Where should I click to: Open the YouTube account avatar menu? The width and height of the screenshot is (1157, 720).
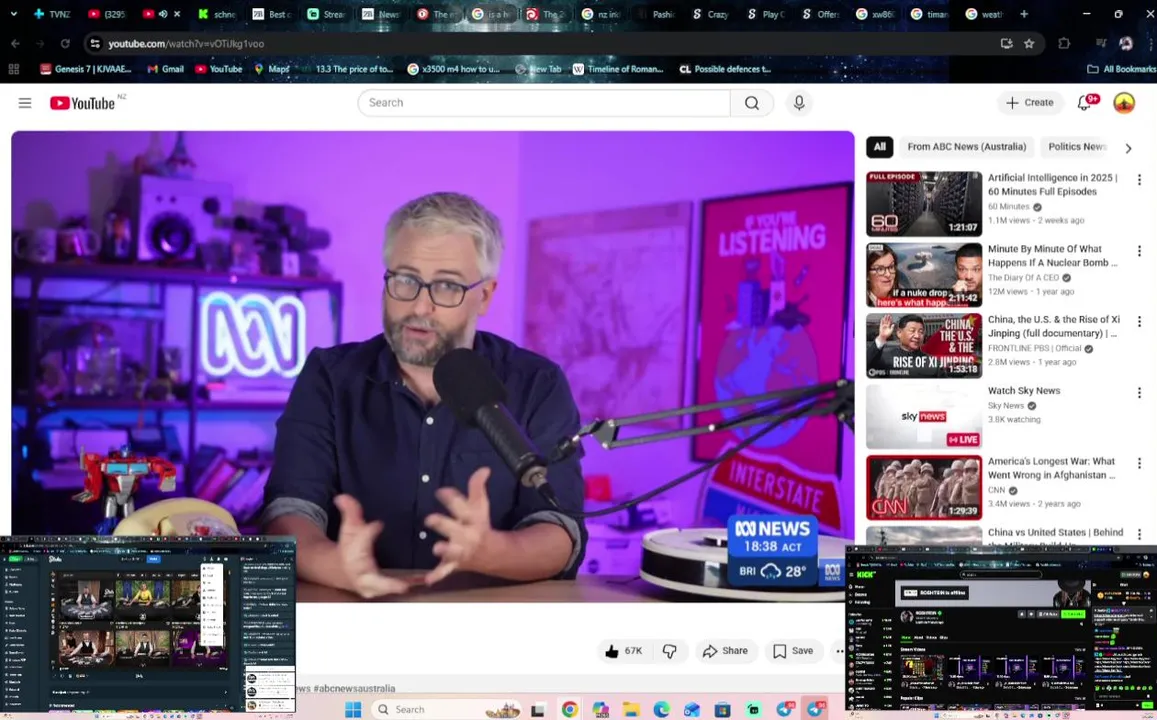[x=1124, y=103]
